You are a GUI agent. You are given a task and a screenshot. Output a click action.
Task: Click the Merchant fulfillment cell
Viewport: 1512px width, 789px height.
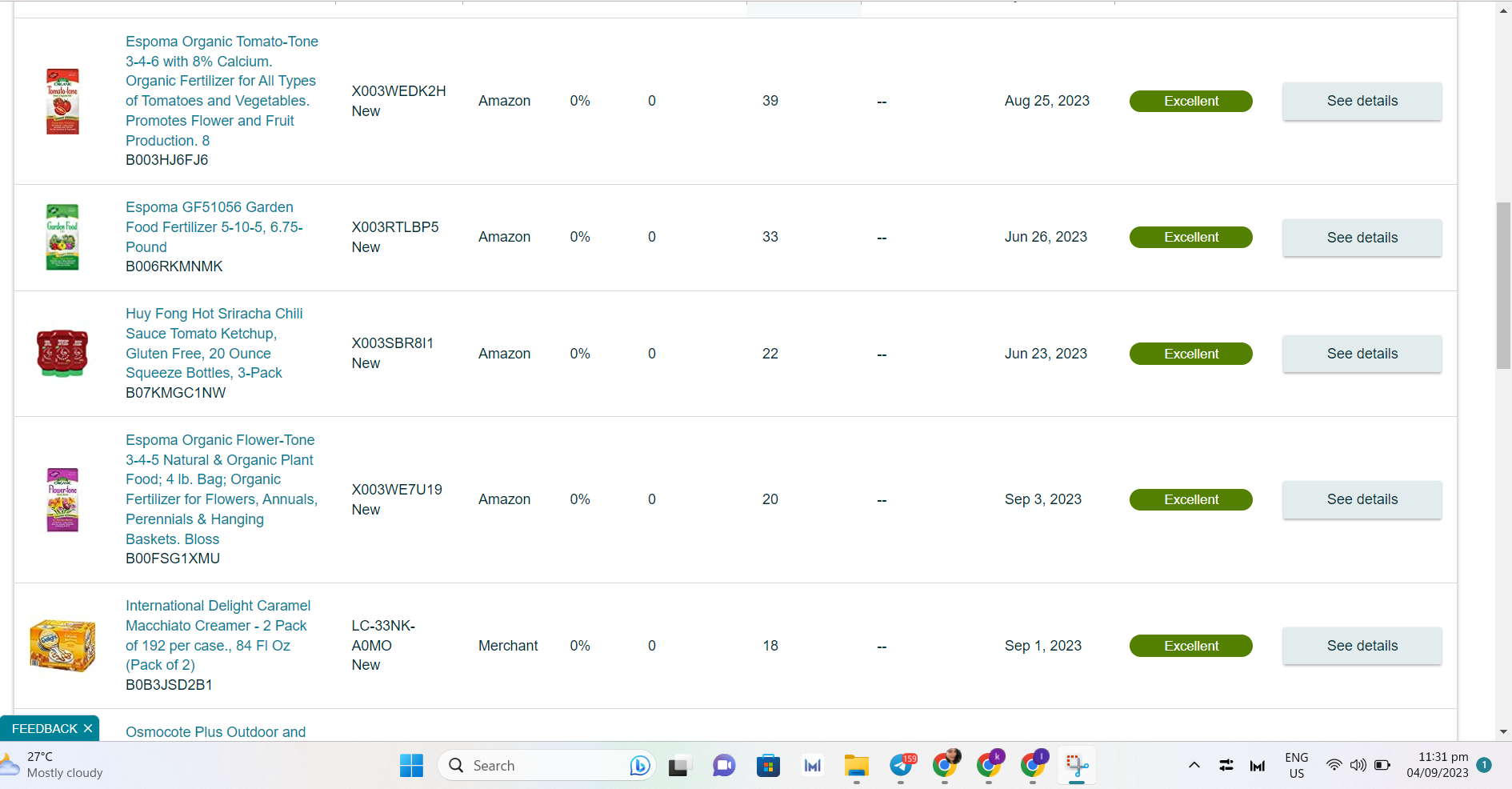[508, 646]
